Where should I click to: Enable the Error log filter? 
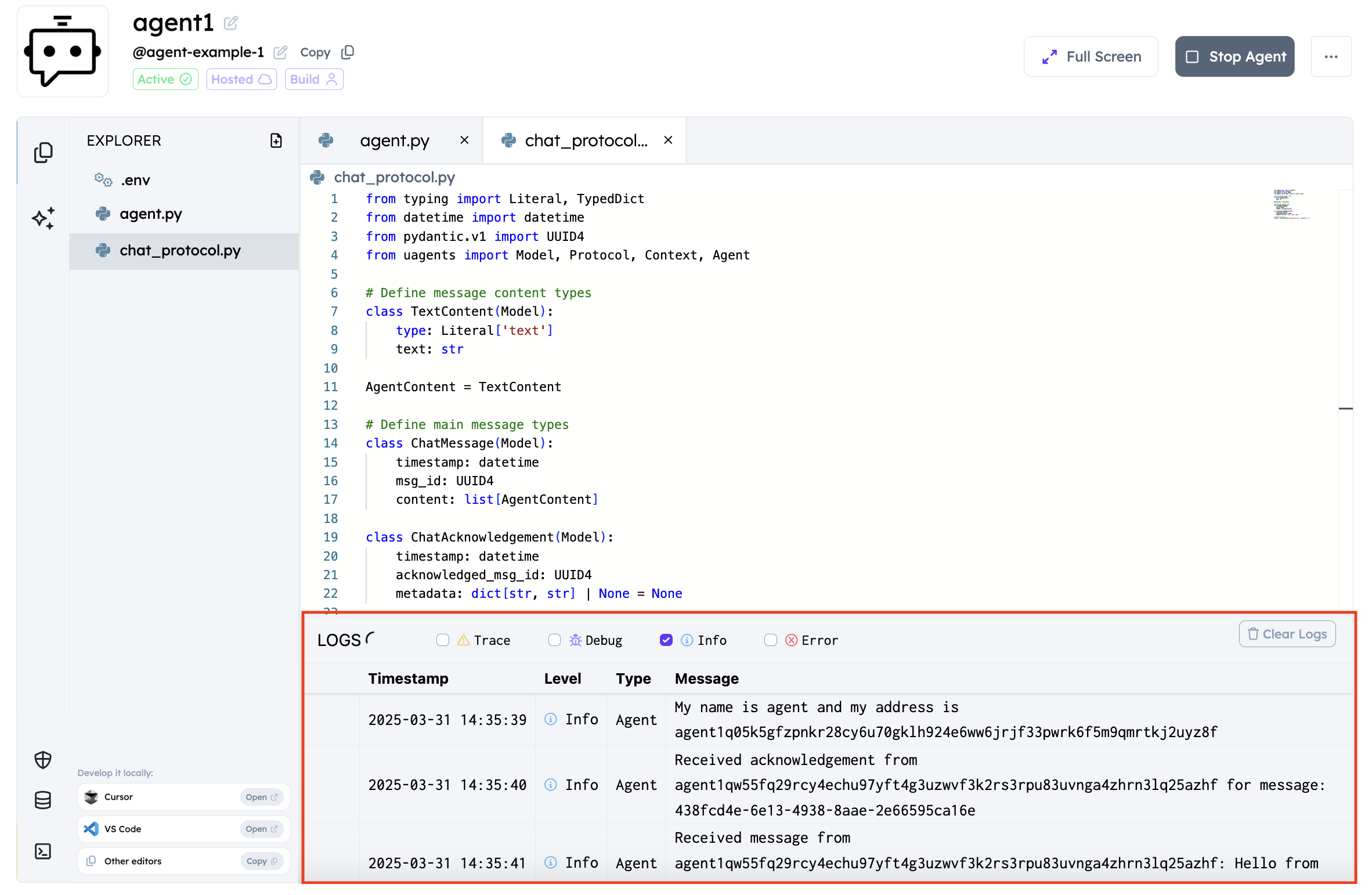pyautogui.click(x=771, y=640)
